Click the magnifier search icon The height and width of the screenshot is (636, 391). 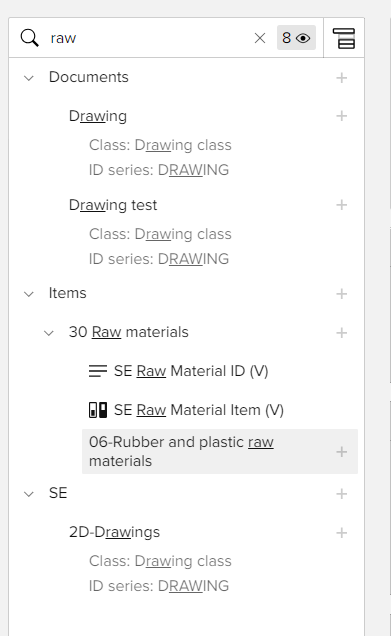coord(30,38)
